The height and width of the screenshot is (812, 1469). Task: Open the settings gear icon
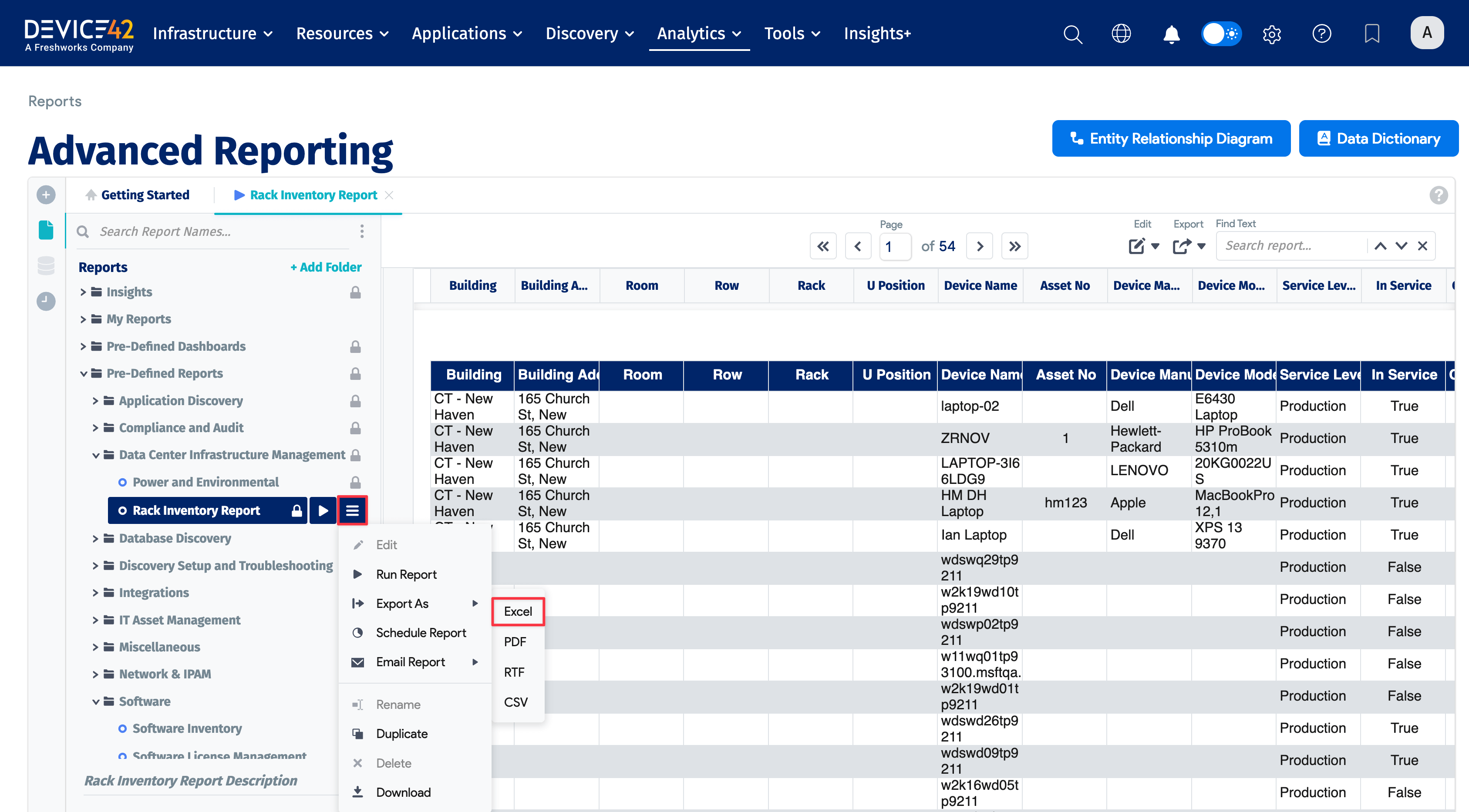click(1272, 34)
